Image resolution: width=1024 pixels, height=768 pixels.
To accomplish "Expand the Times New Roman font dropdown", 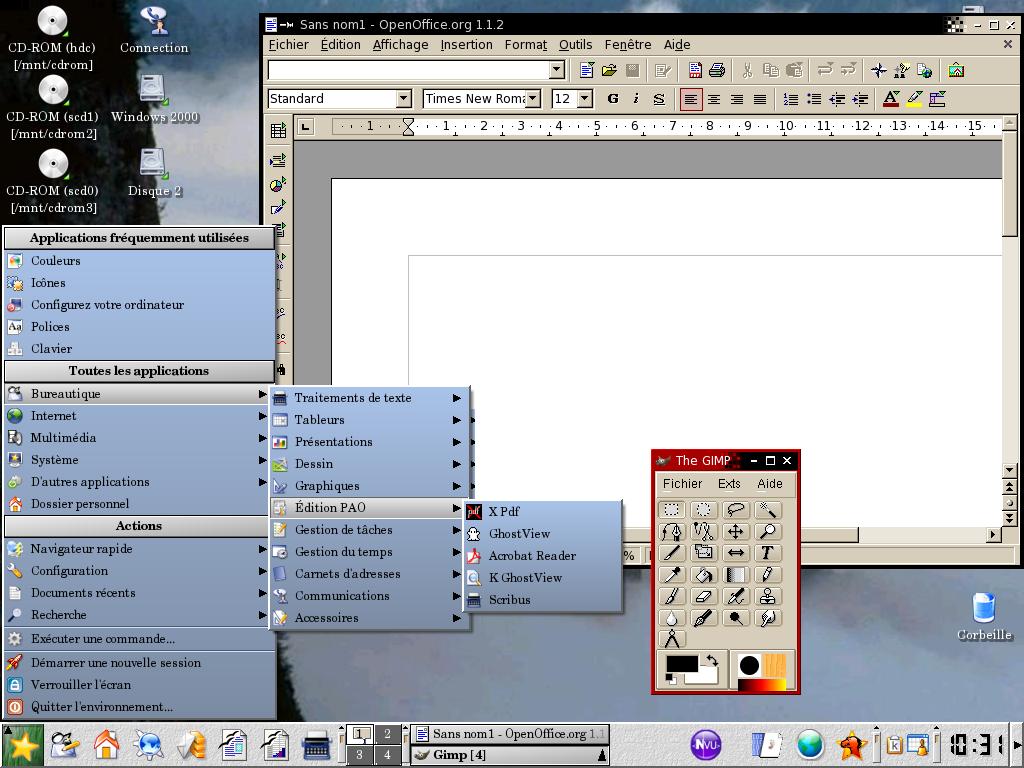I will [x=534, y=99].
